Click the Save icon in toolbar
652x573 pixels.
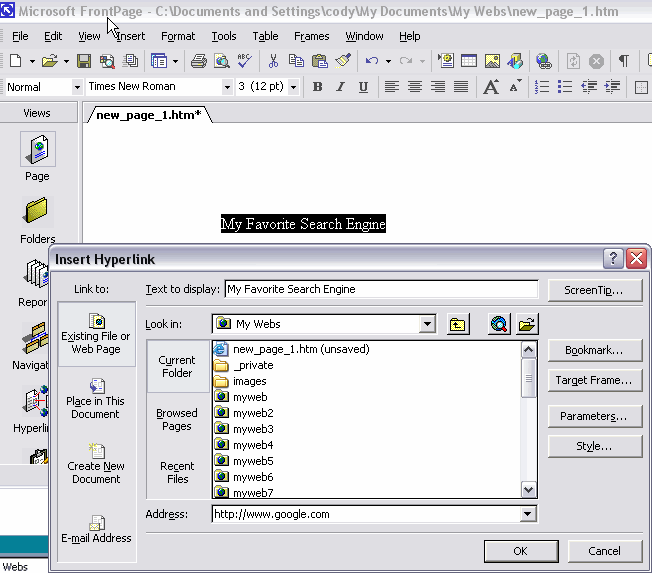[x=84, y=61]
